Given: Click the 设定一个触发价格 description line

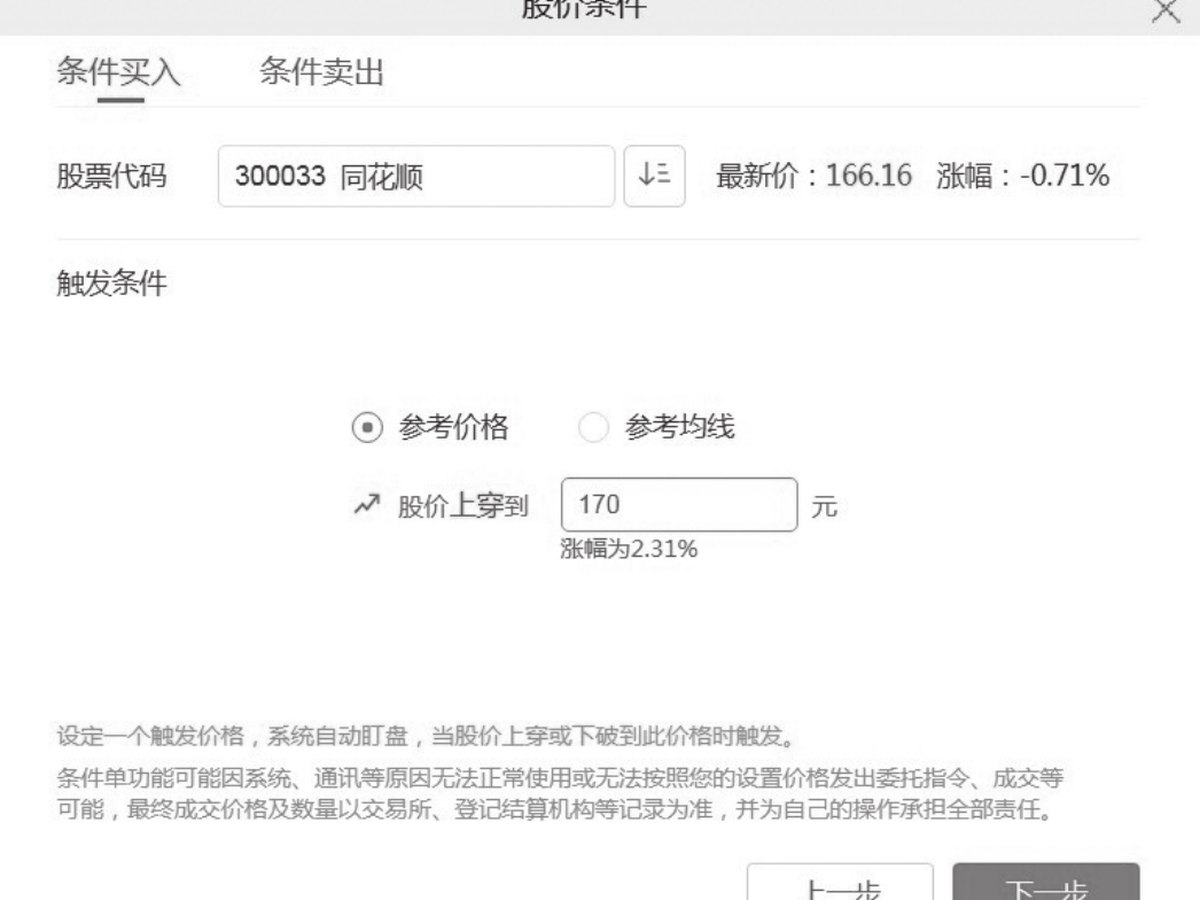Looking at the screenshot, I should [x=427, y=738].
